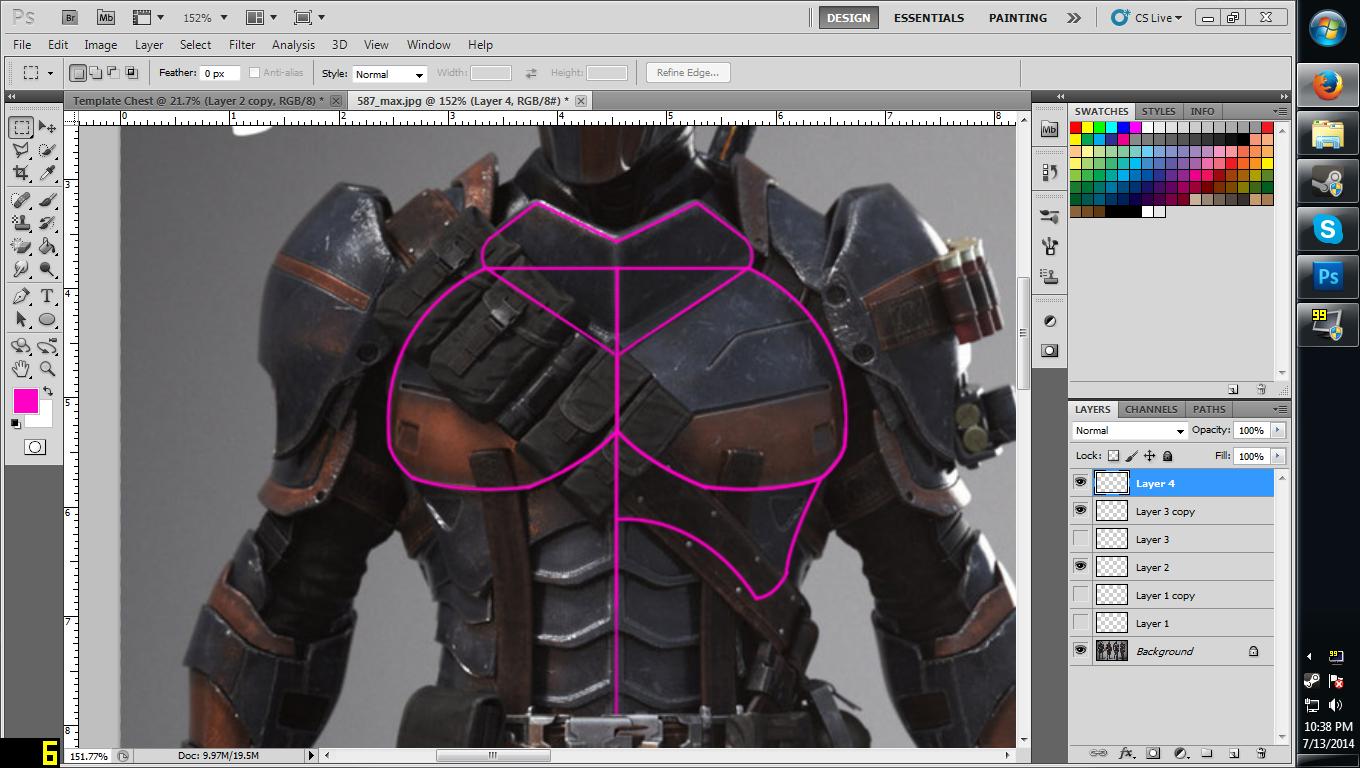Link layers using chain icon
This screenshot has height=768, width=1360.
1098,753
